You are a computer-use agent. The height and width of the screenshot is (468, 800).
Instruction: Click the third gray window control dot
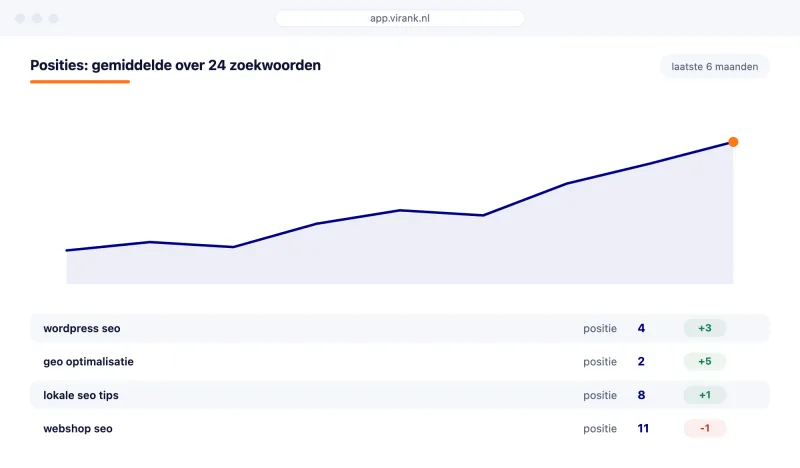point(54,18)
